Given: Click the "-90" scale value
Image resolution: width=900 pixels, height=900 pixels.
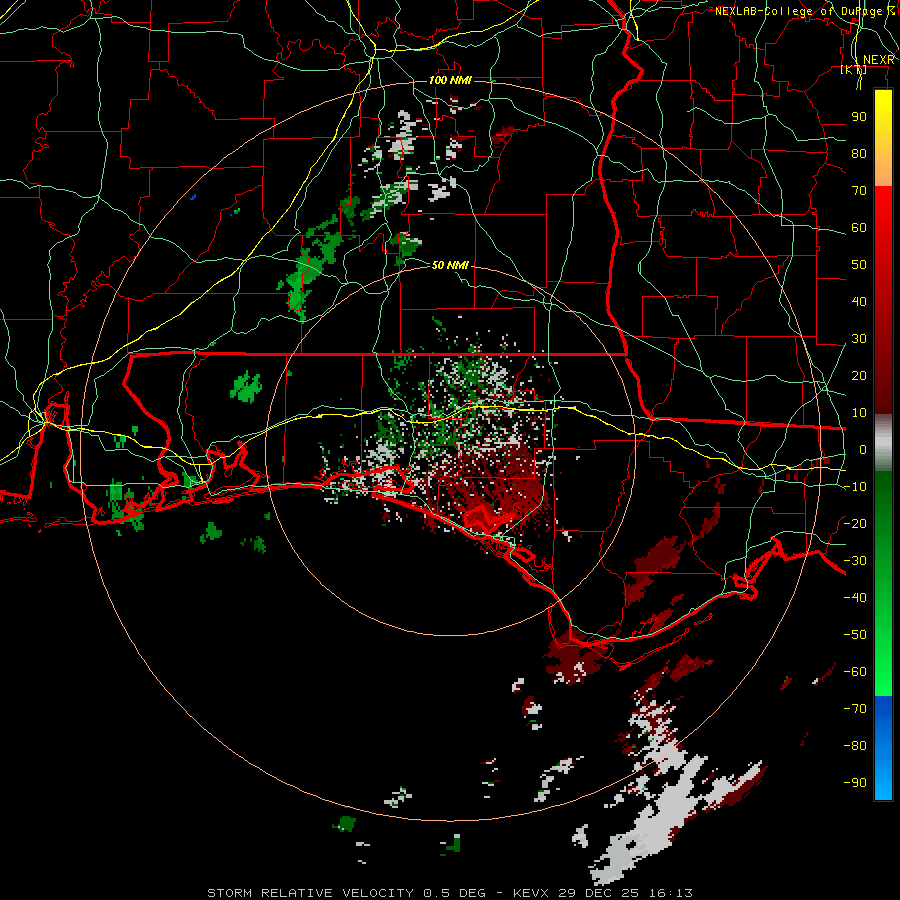Looking at the screenshot, I should (x=855, y=782).
